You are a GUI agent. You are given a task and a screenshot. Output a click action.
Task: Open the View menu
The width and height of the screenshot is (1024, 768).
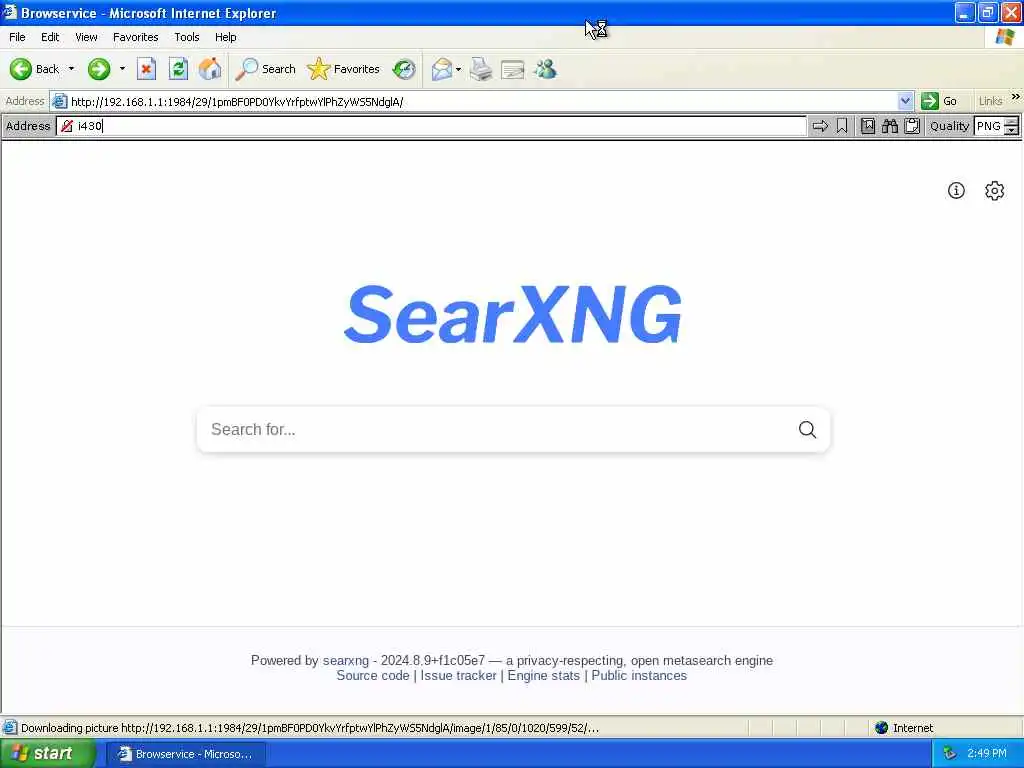pos(86,37)
